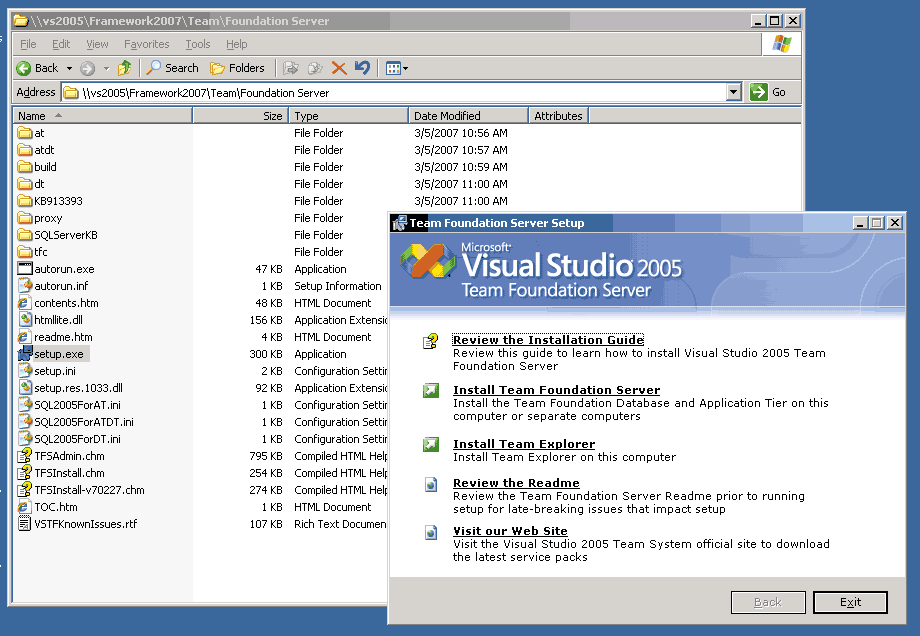Open the Review the Readme link
Screen dimensions: 920x636
[516, 483]
